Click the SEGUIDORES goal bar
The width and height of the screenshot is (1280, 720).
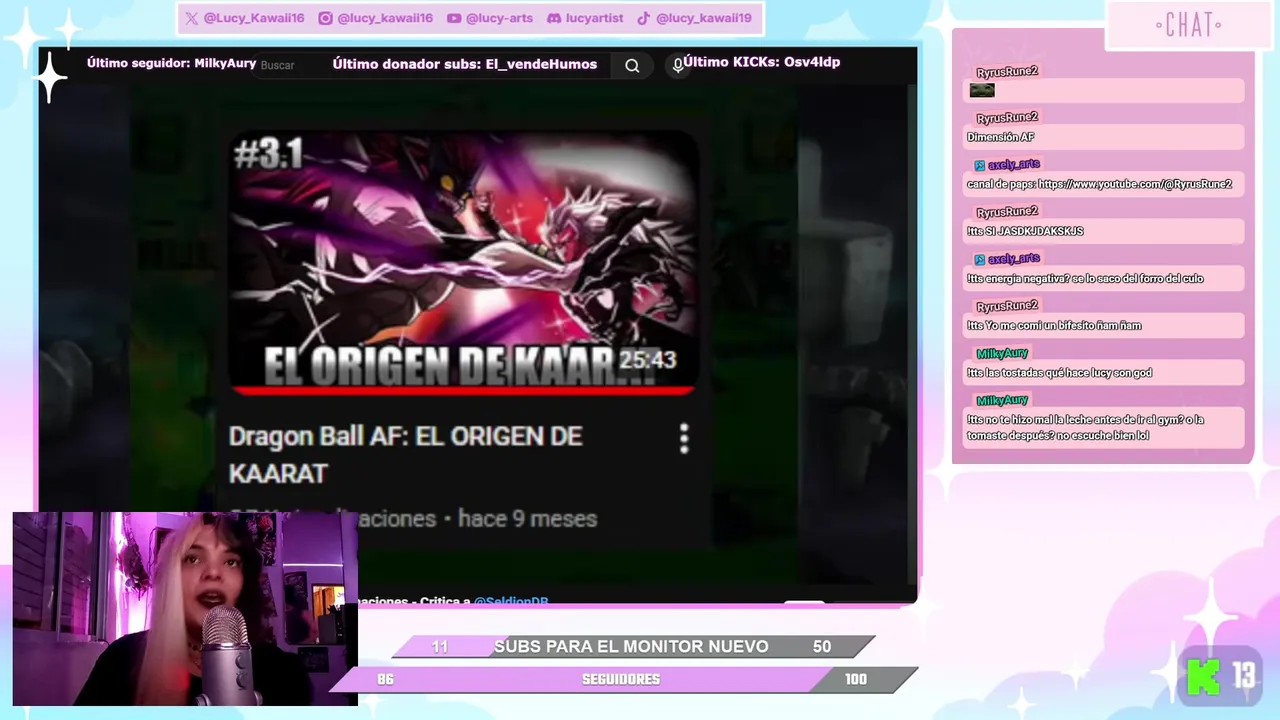tap(622, 679)
